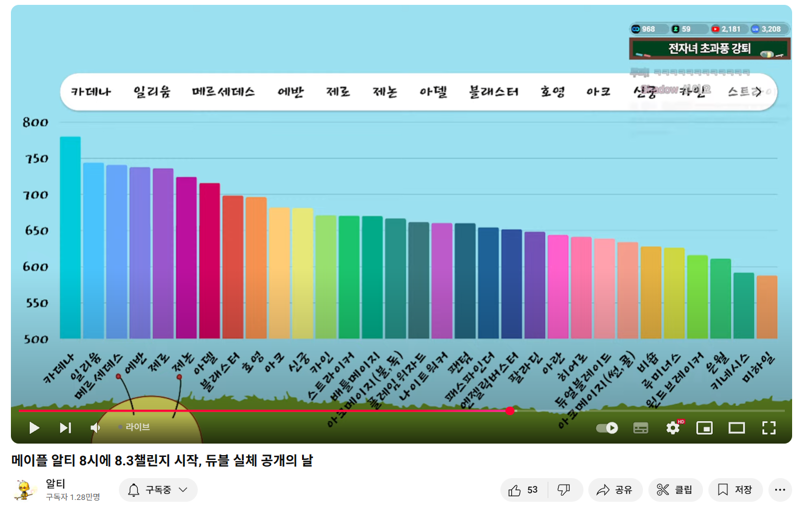This screenshot has width=800, height=506.
Task: Select the 아델 tab in chart
Action: [x=433, y=92]
